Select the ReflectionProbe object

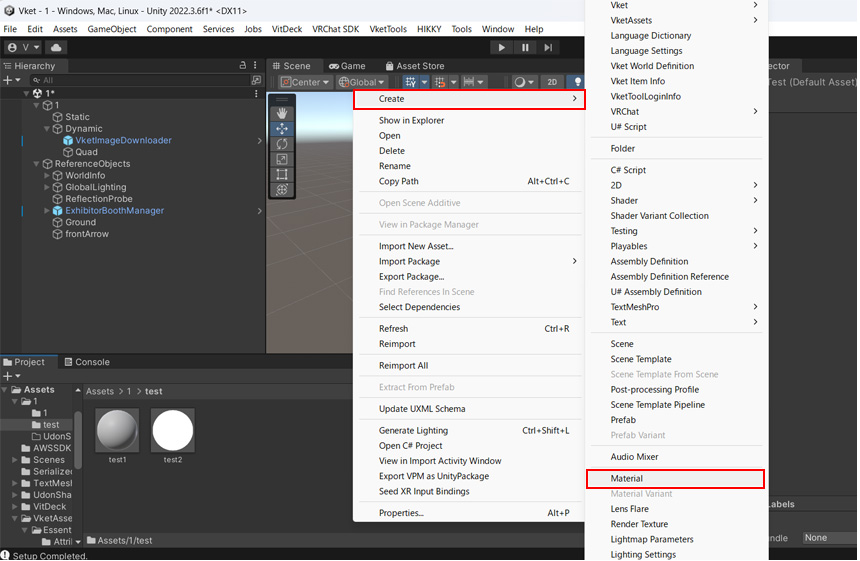[99, 199]
